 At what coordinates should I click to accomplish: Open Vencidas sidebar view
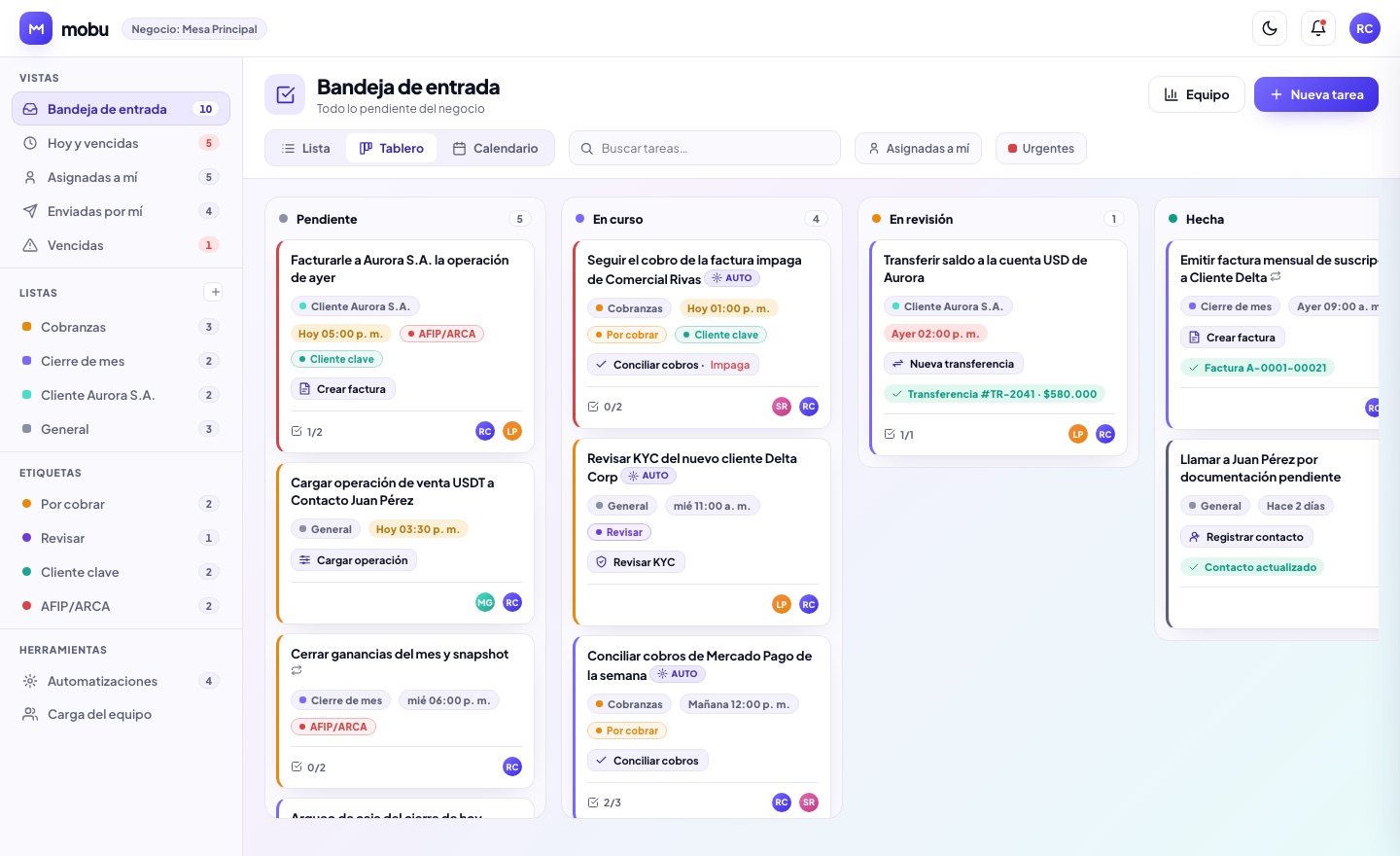point(121,245)
